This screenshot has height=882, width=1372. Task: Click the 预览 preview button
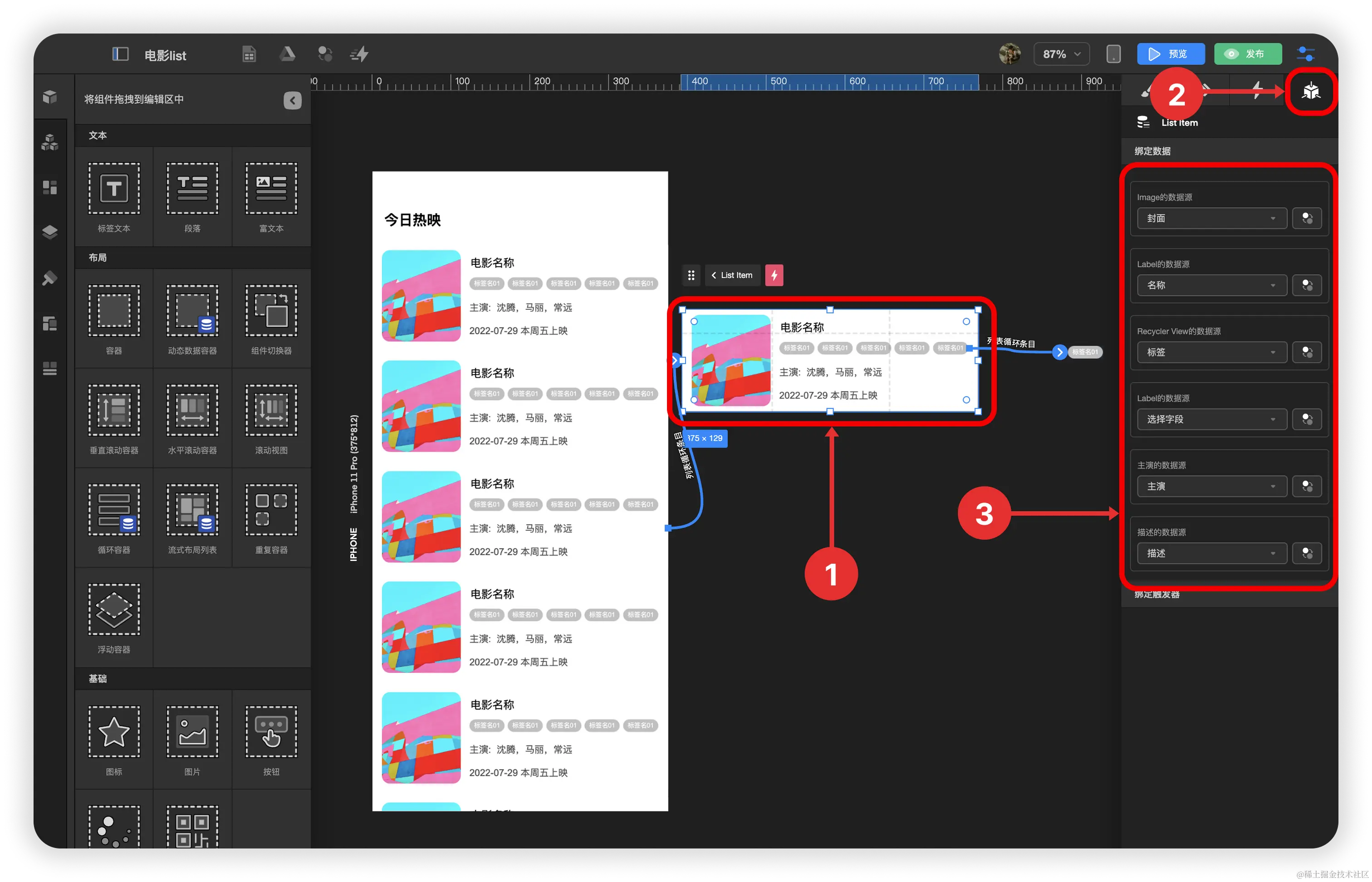(x=1171, y=54)
